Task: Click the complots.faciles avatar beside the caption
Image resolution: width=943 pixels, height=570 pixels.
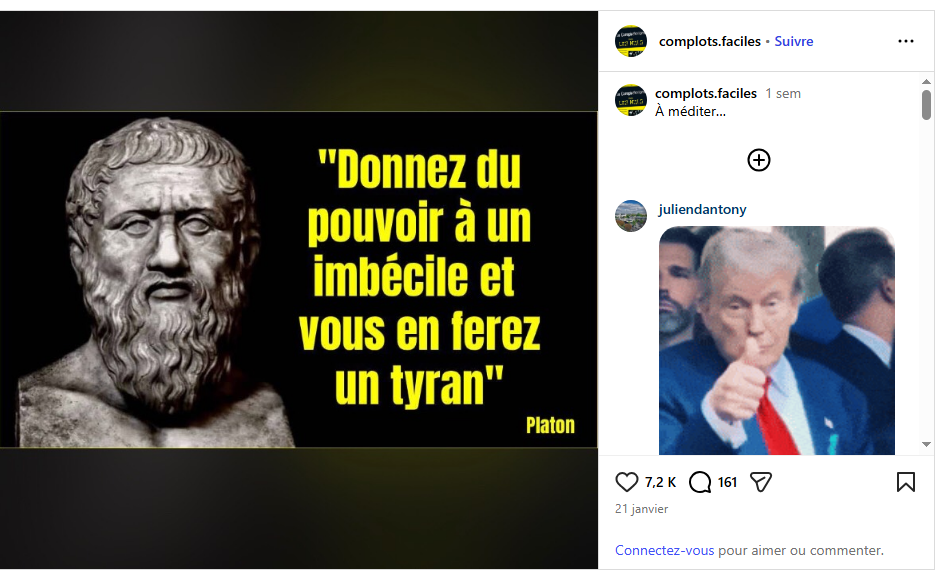Action: coord(631,100)
